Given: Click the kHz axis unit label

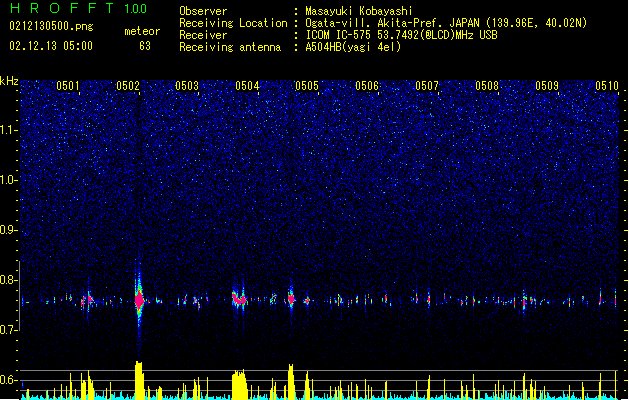Looking at the screenshot, I should pos(9,81).
